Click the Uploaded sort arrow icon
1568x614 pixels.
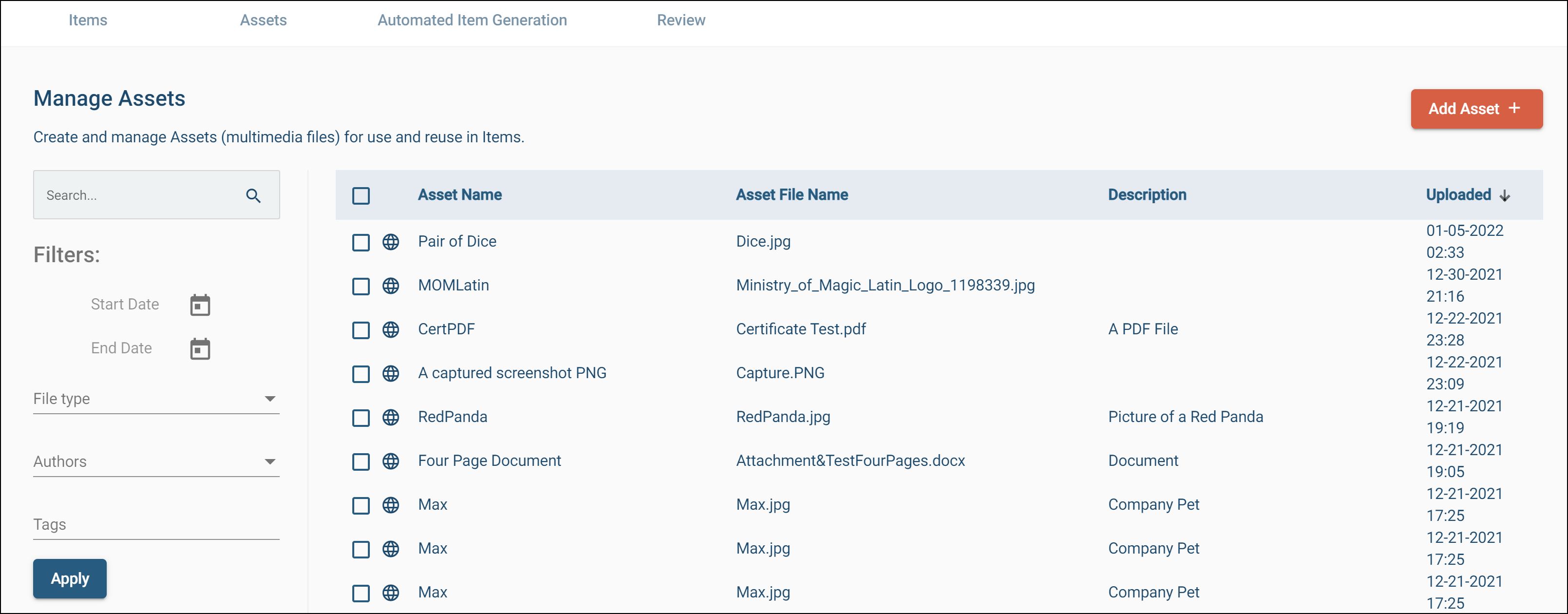coord(1505,195)
